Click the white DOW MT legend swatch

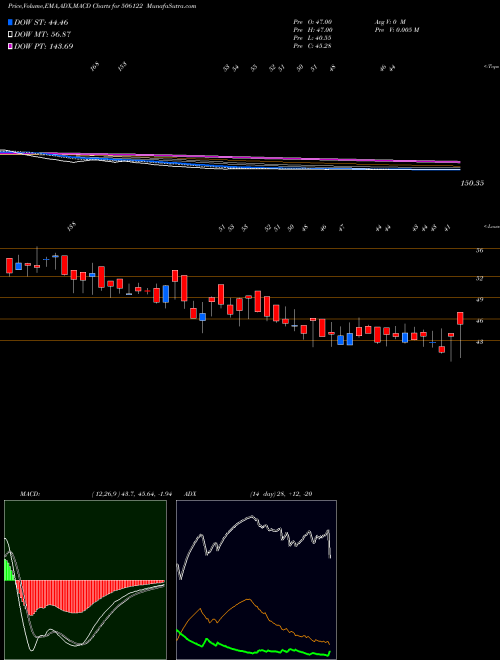pyautogui.click(x=10, y=35)
